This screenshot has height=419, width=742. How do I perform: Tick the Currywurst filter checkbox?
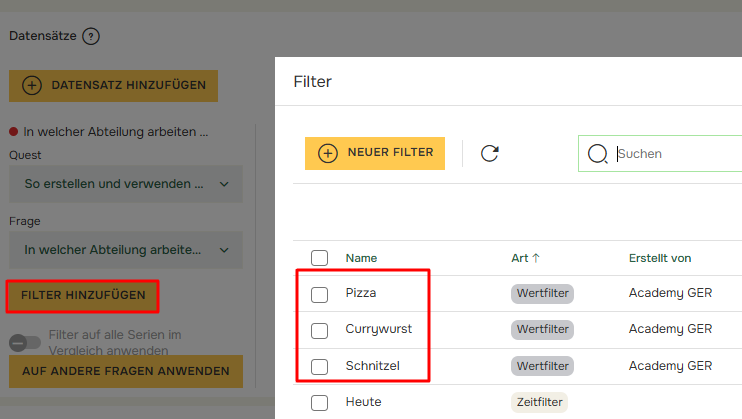click(320, 330)
